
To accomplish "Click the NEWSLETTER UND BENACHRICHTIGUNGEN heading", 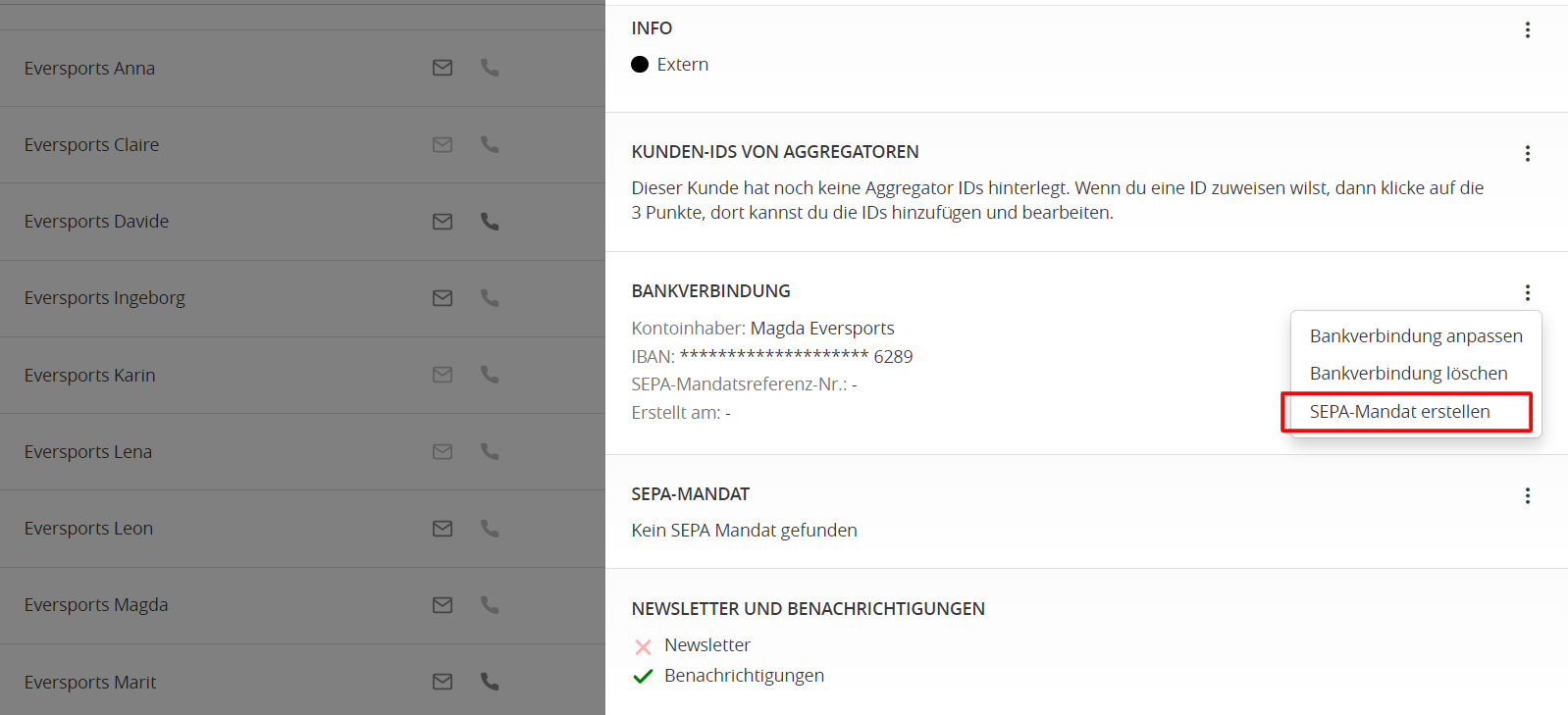I will 809,609.
